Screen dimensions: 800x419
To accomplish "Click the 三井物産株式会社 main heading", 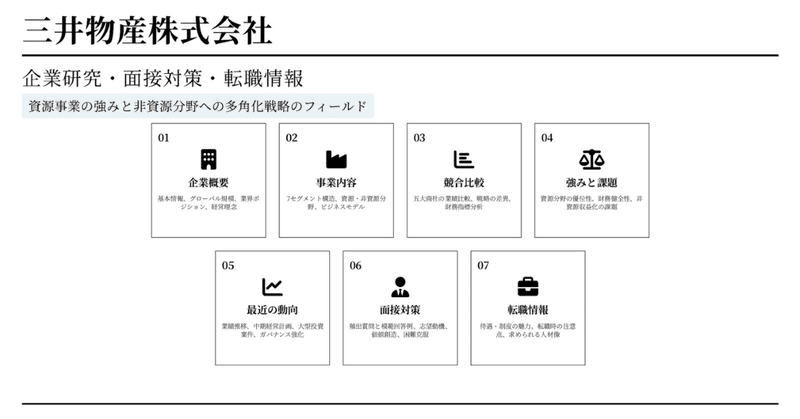I will point(147,31).
